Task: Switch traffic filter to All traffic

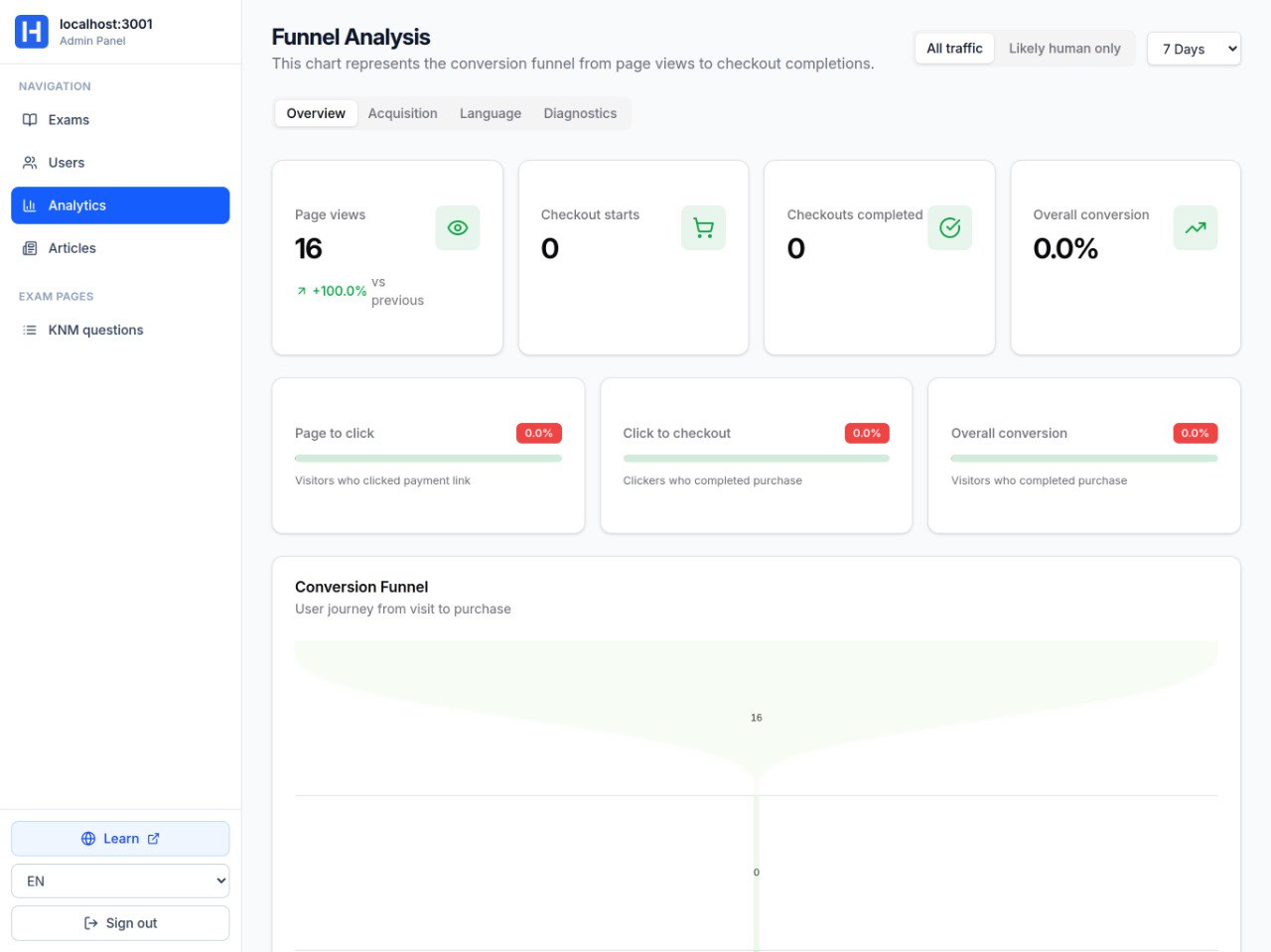Action: coord(954,48)
